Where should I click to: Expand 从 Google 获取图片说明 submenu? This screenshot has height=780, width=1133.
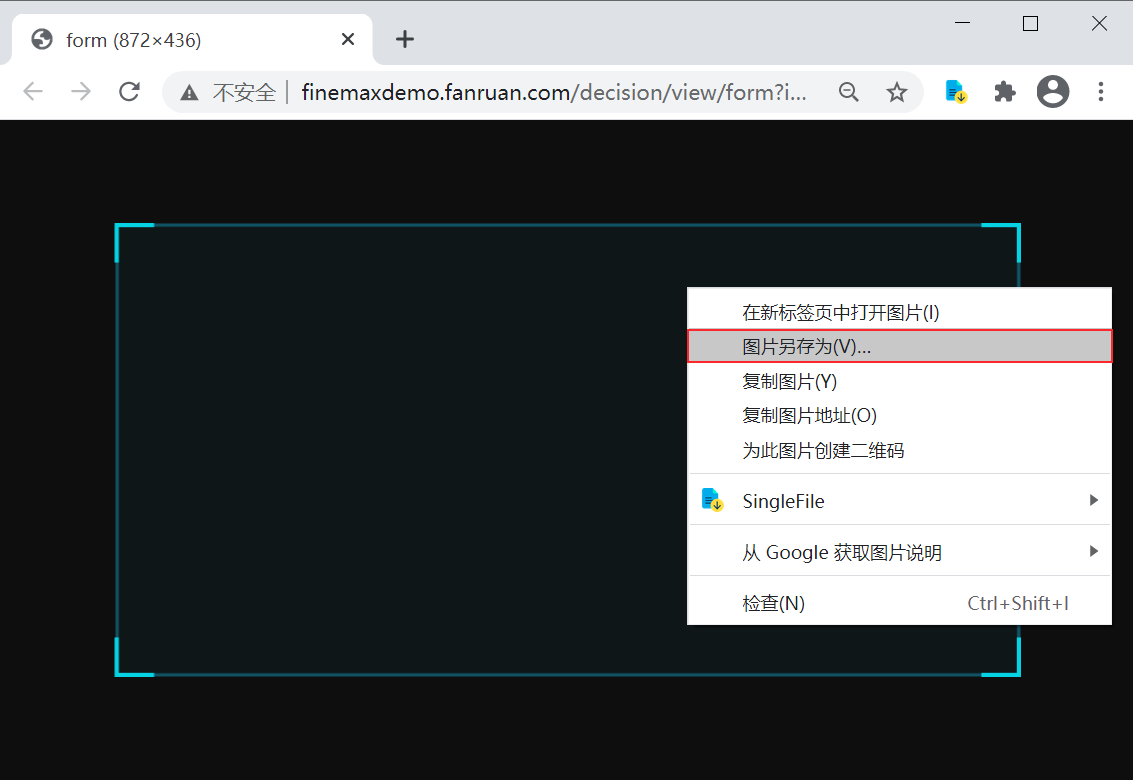point(1093,552)
